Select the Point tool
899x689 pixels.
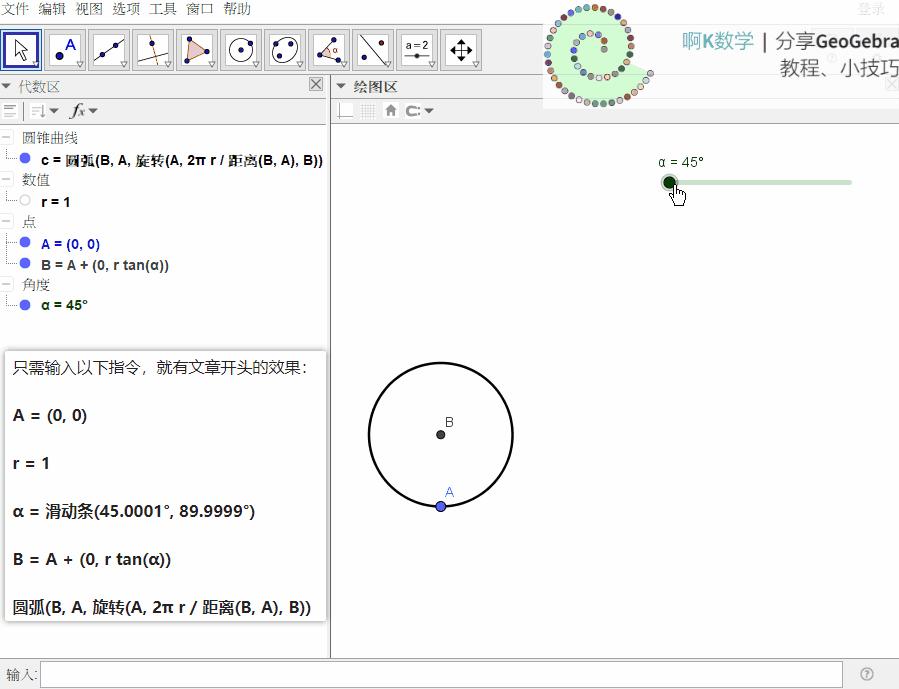[x=66, y=48]
